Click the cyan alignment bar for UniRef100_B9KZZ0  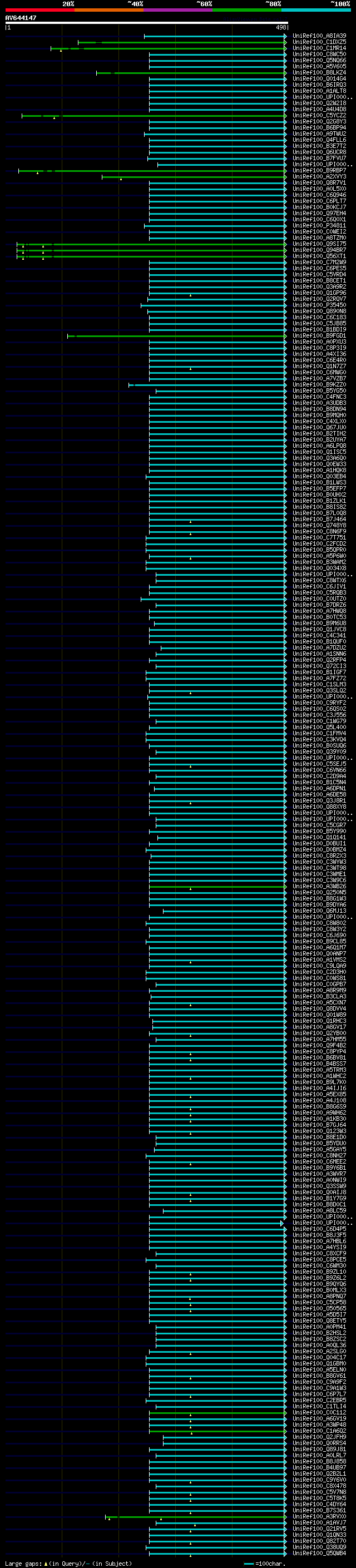207,385
